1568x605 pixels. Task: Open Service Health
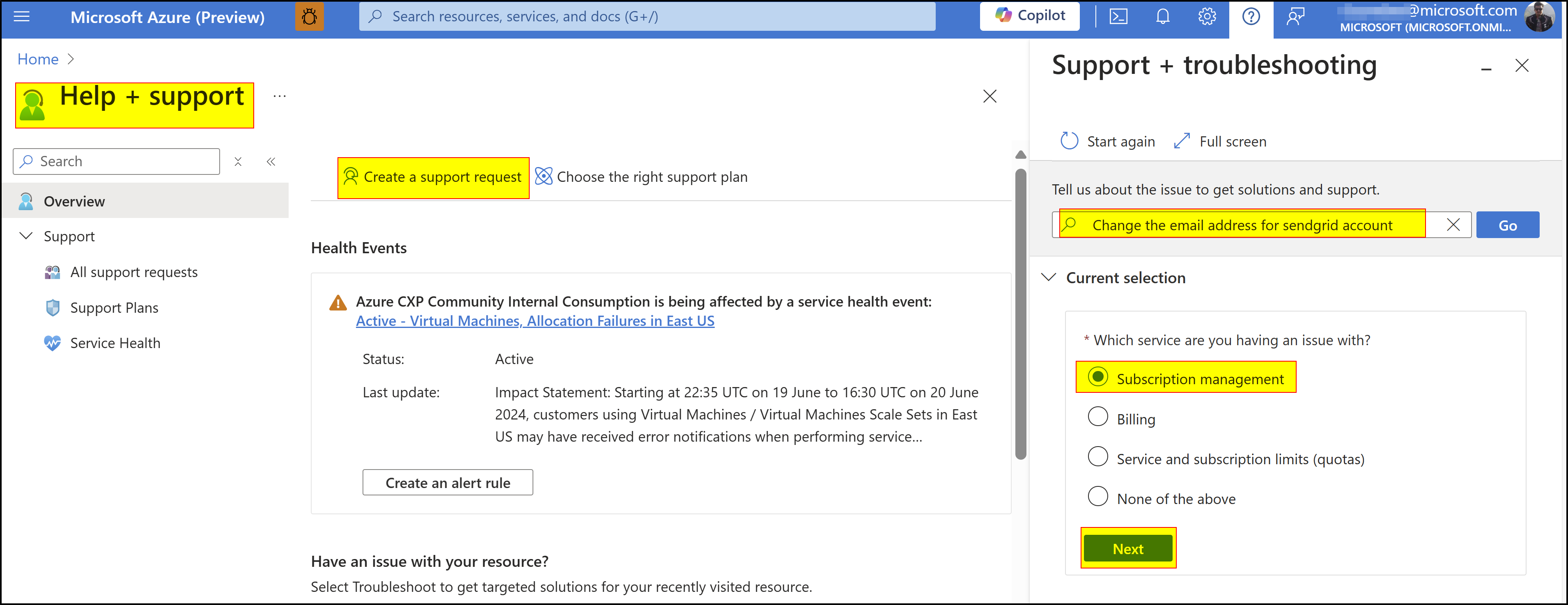[116, 343]
